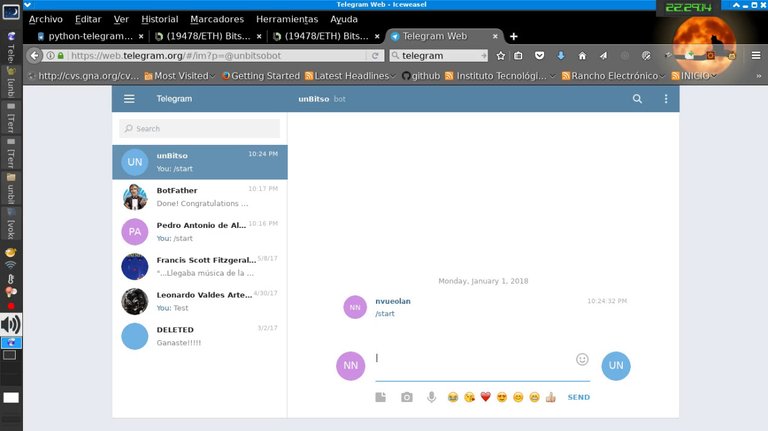
Task: Insert the thumbs up emoji
Action: click(550, 397)
